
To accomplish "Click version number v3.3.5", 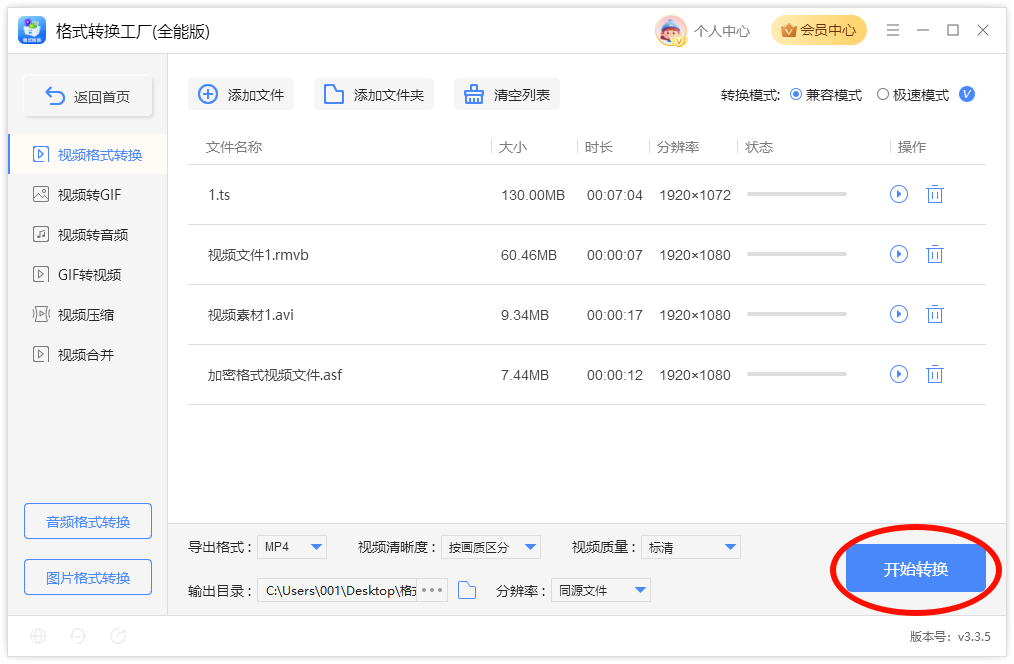I will tap(974, 637).
